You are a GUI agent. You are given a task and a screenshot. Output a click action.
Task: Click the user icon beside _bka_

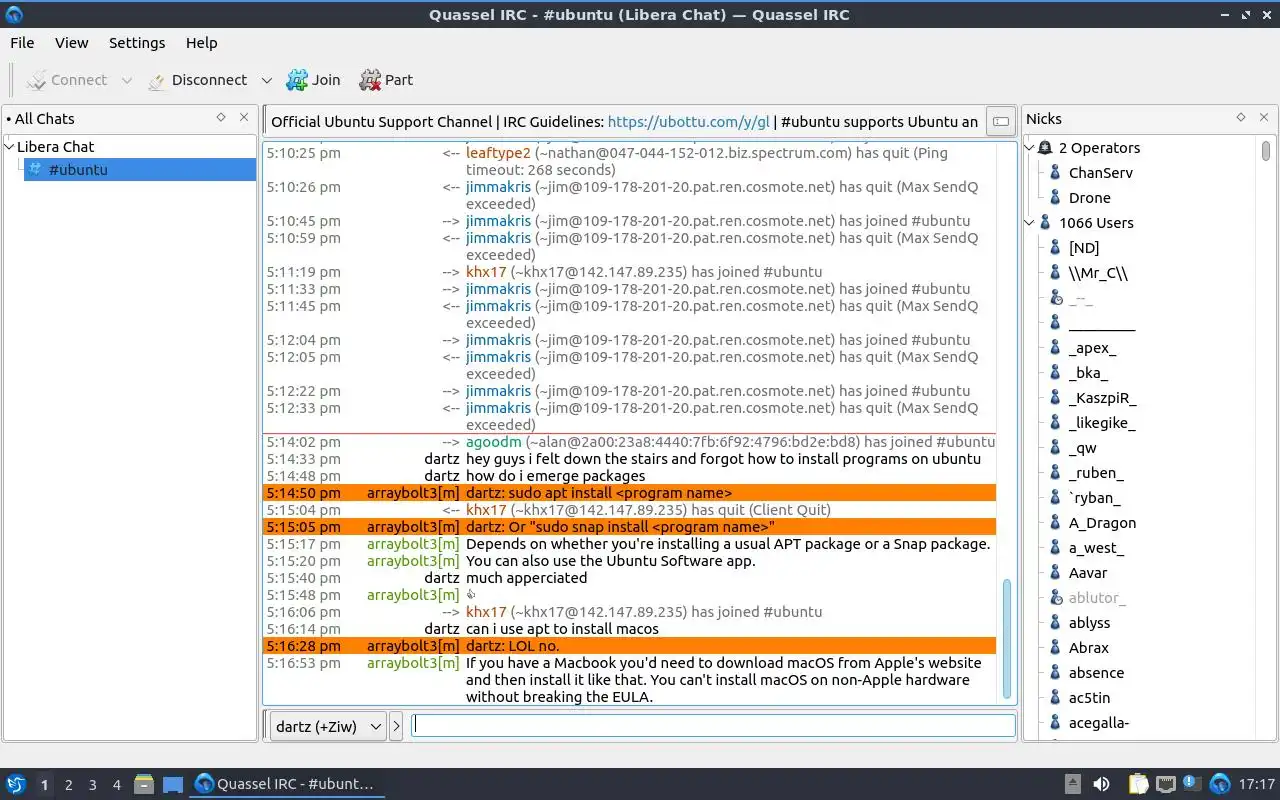[x=1055, y=373]
